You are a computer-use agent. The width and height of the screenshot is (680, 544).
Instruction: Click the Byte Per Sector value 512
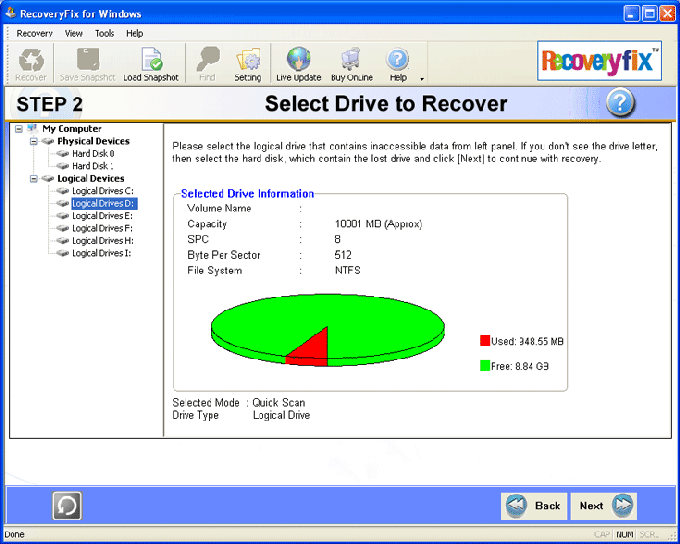343,255
